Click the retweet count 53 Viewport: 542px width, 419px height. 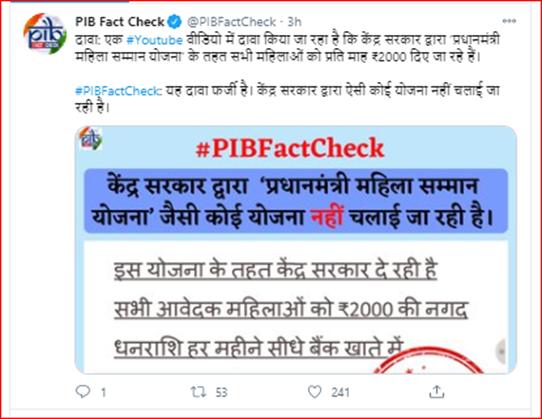221,392
